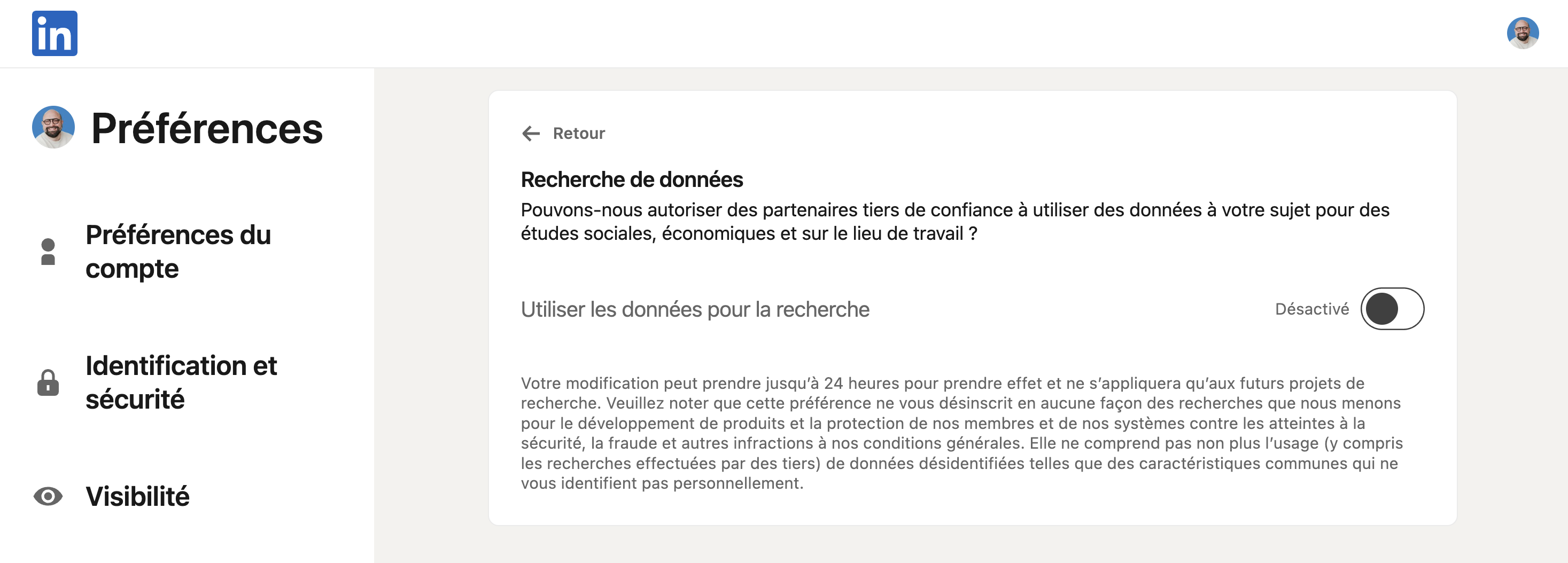
Task: Click the eye icon for Visibilité
Action: (48, 497)
